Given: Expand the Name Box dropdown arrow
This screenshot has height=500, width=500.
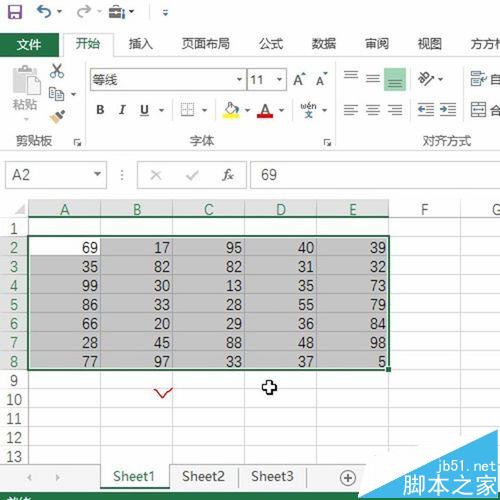Looking at the screenshot, I should pos(97,174).
